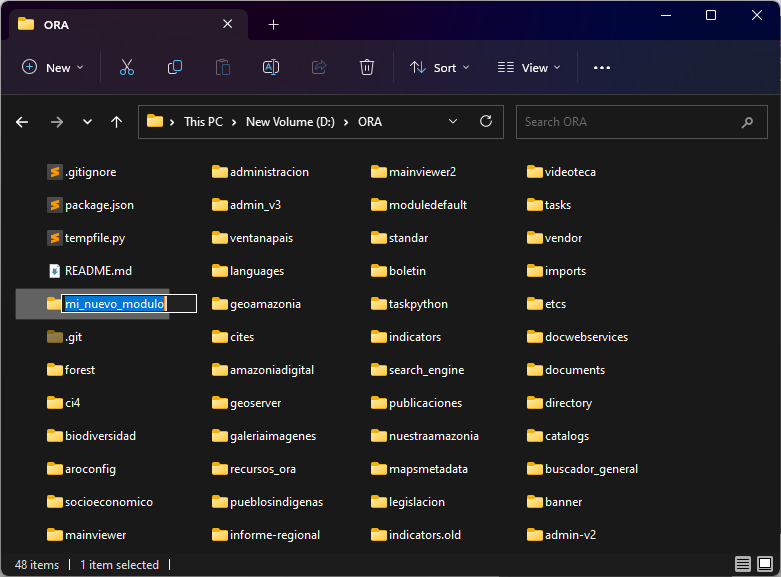The image size is (781, 577).
Task: Expand chevron after This PC in path
Action: coord(234,122)
